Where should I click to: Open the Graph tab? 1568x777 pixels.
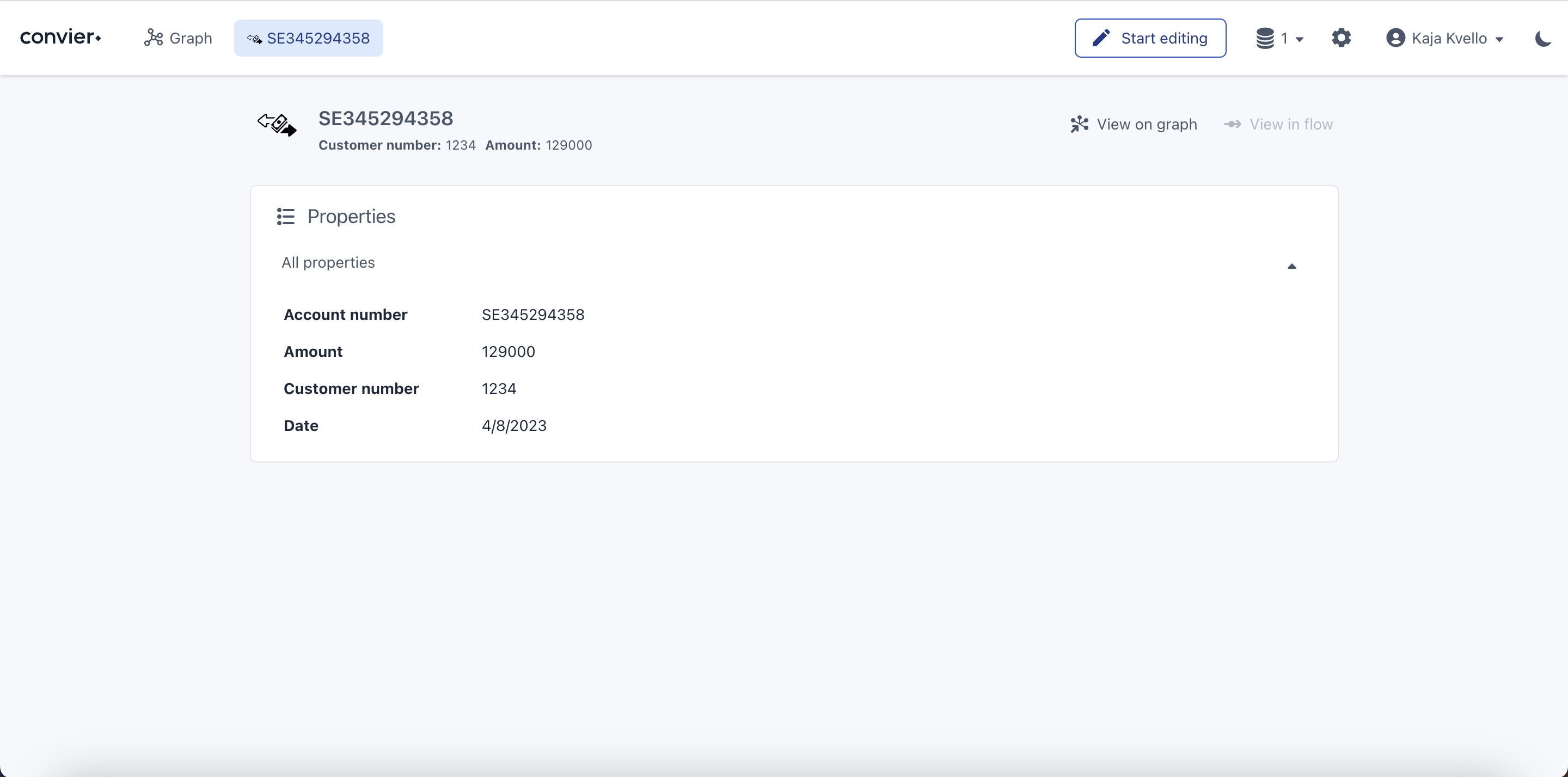pos(177,38)
